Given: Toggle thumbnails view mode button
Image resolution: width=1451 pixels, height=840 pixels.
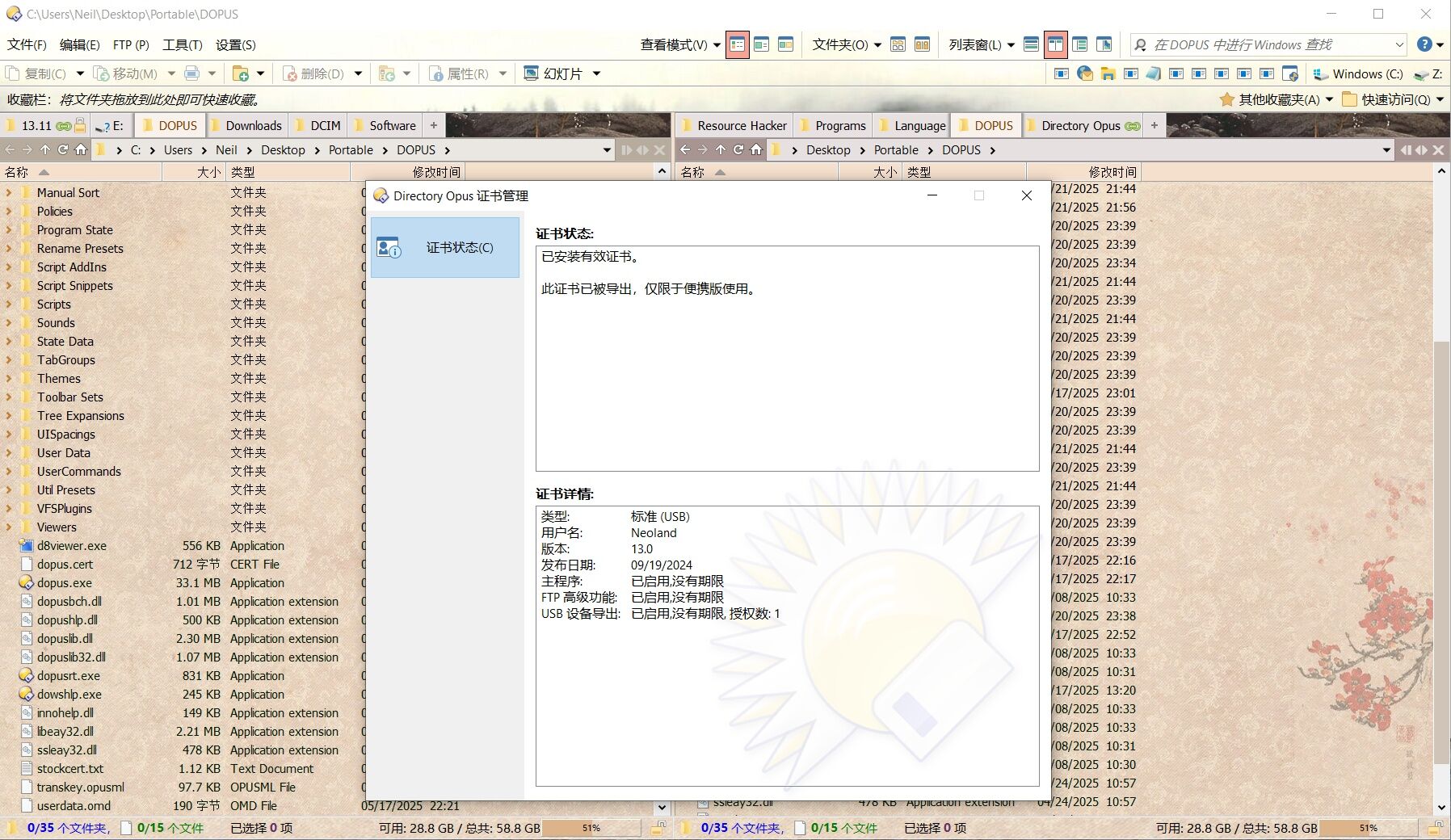Looking at the screenshot, I should [785, 44].
